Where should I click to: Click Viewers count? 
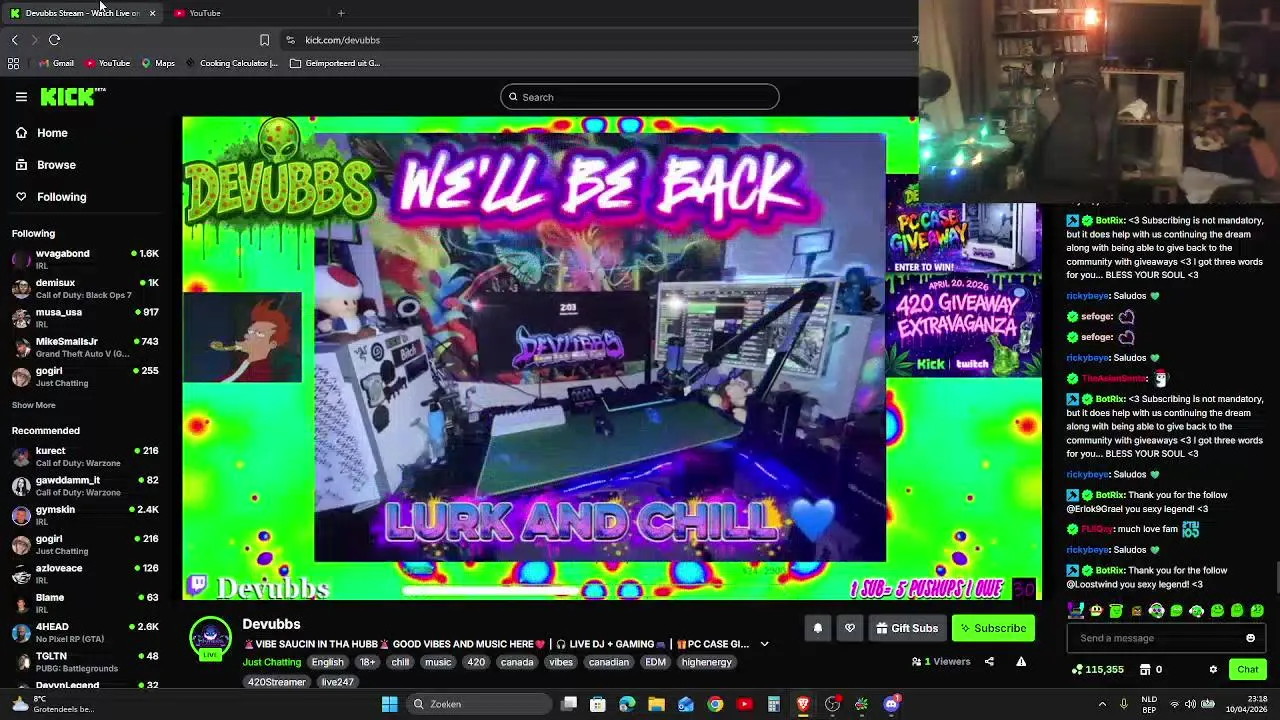941,661
